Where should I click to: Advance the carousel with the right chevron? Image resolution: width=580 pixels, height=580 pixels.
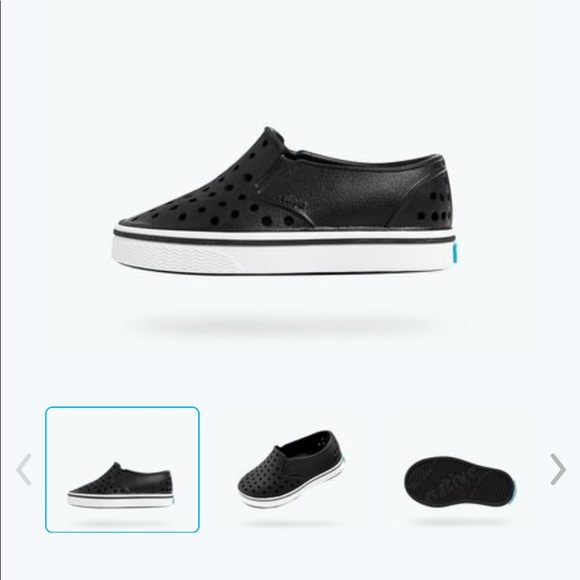(x=558, y=469)
